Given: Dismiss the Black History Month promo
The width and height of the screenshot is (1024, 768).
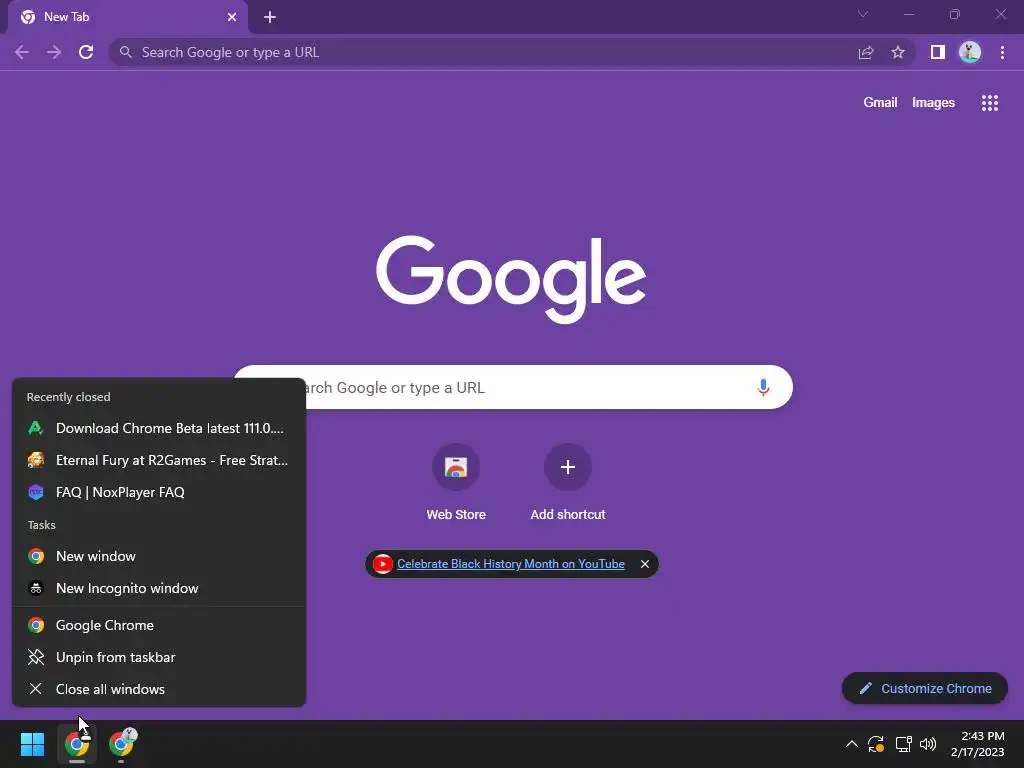Looking at the screenshot, I should click(645, 564).
